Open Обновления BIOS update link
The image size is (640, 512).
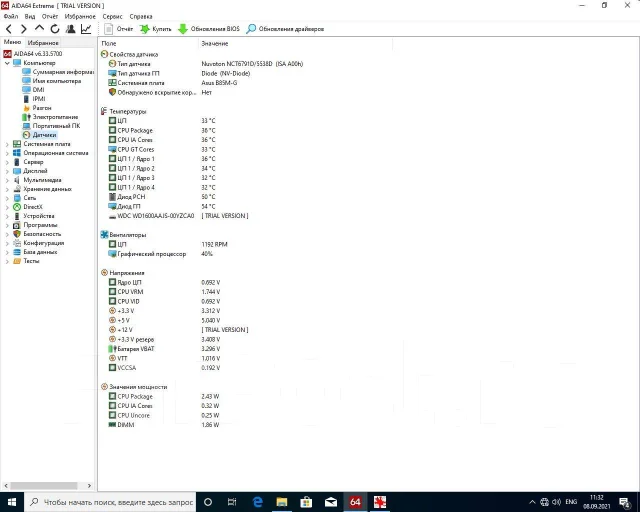(209, 29)
